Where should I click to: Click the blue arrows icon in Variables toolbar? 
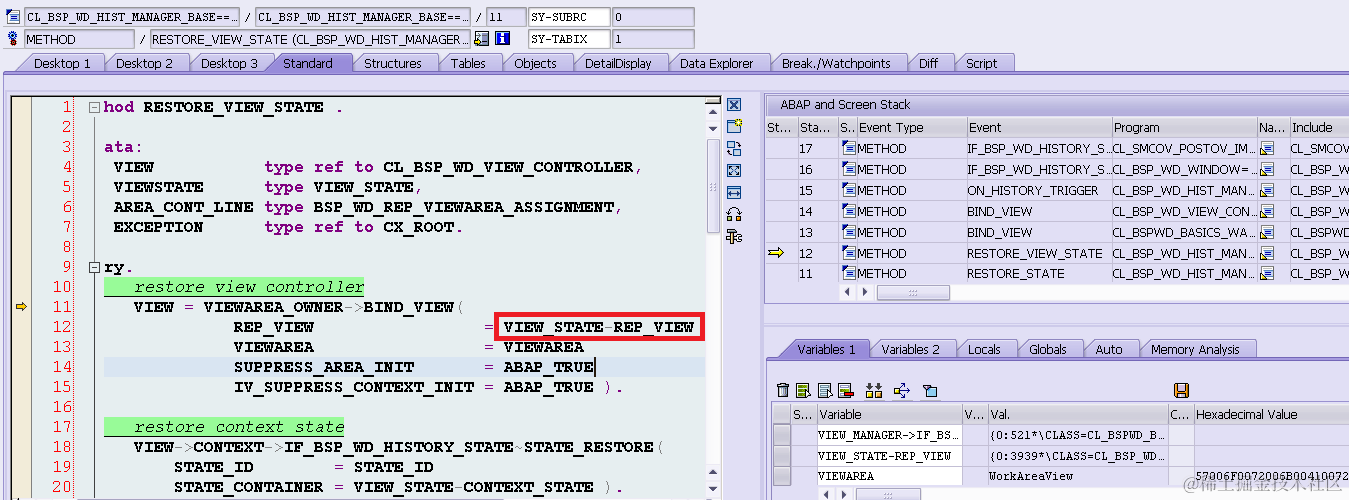(x=901, y=390)
